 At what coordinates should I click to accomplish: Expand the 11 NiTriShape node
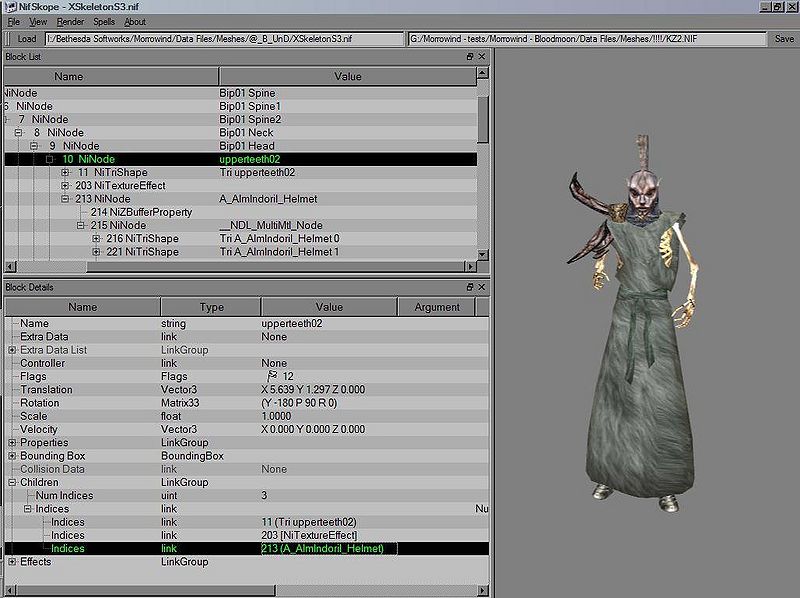[x=65, y=172]
